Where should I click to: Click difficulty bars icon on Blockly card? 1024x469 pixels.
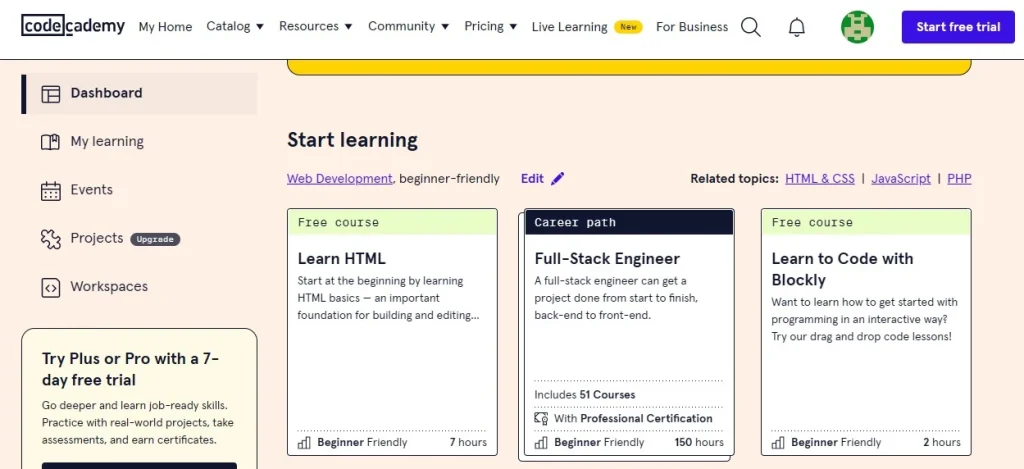point(778,442)
